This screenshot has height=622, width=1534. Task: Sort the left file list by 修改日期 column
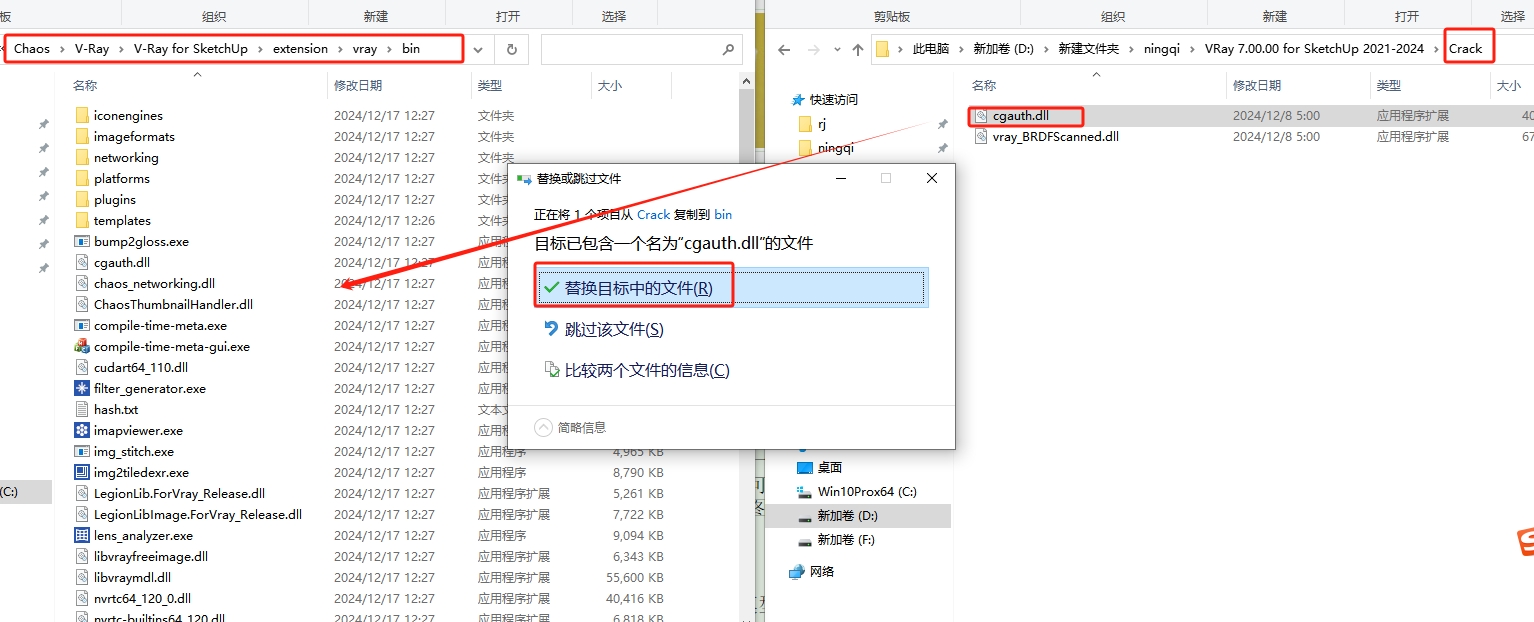(358, 85)
